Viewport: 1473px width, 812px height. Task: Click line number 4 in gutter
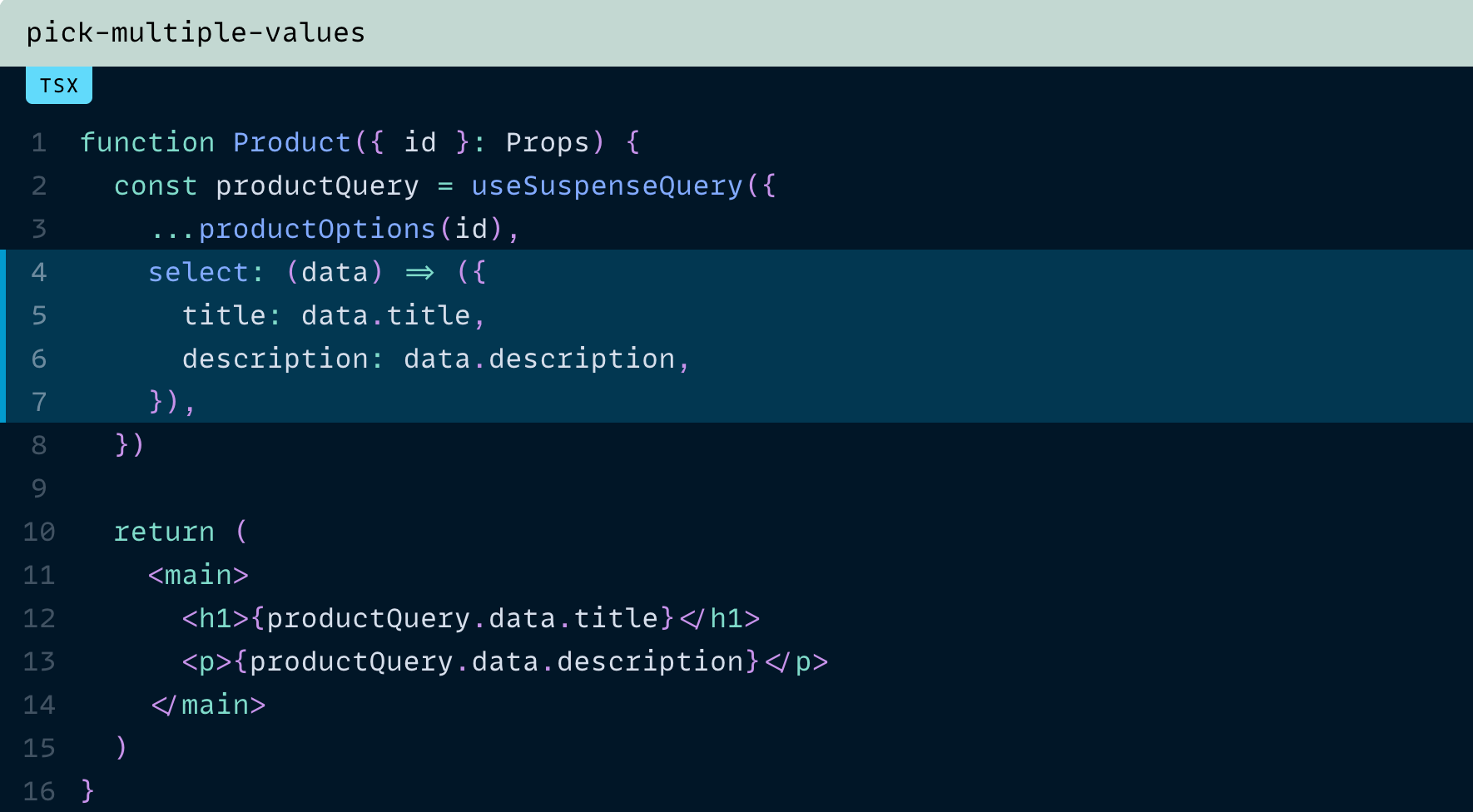coord(39,272)
